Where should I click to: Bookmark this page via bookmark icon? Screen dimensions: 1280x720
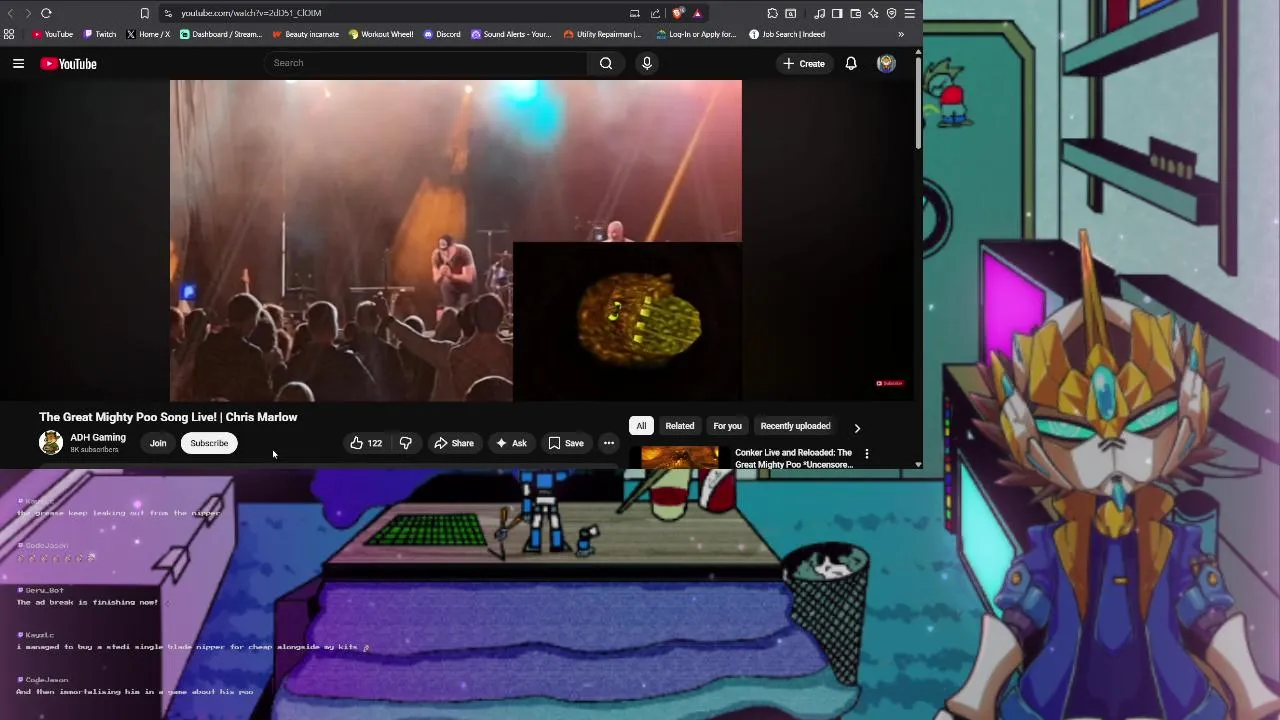click(144, 13)
